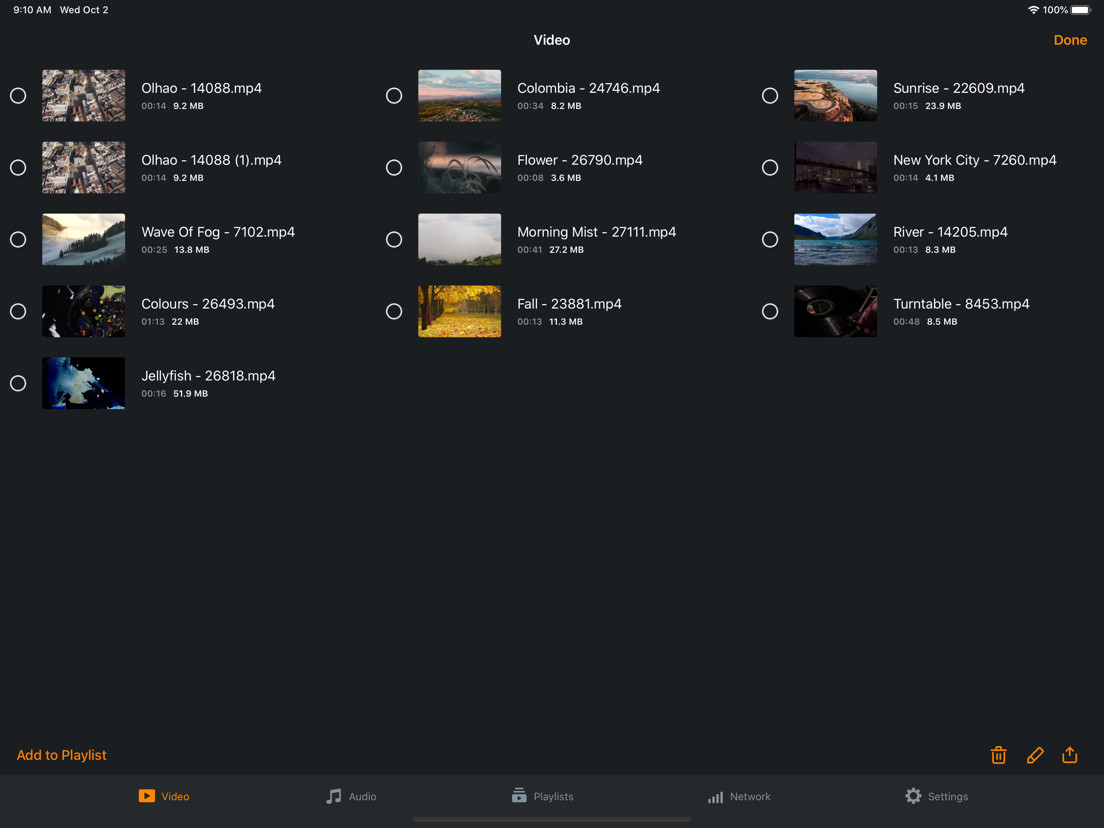The width and height of the screenshot is (1104, 828).
Task: Tap the Flower video thumbnail
Action: 460,168
